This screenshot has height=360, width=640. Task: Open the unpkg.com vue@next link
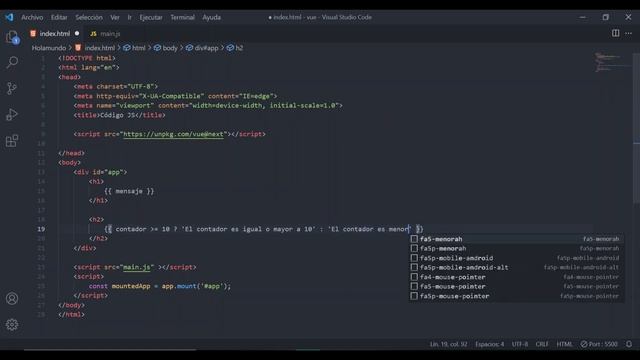(x=173, y=134)
